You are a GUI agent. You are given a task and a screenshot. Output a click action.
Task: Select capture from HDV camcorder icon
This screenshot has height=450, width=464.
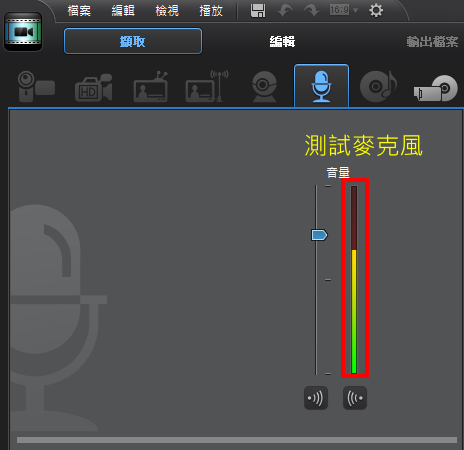pyautogui.click(x=94, y=88)
